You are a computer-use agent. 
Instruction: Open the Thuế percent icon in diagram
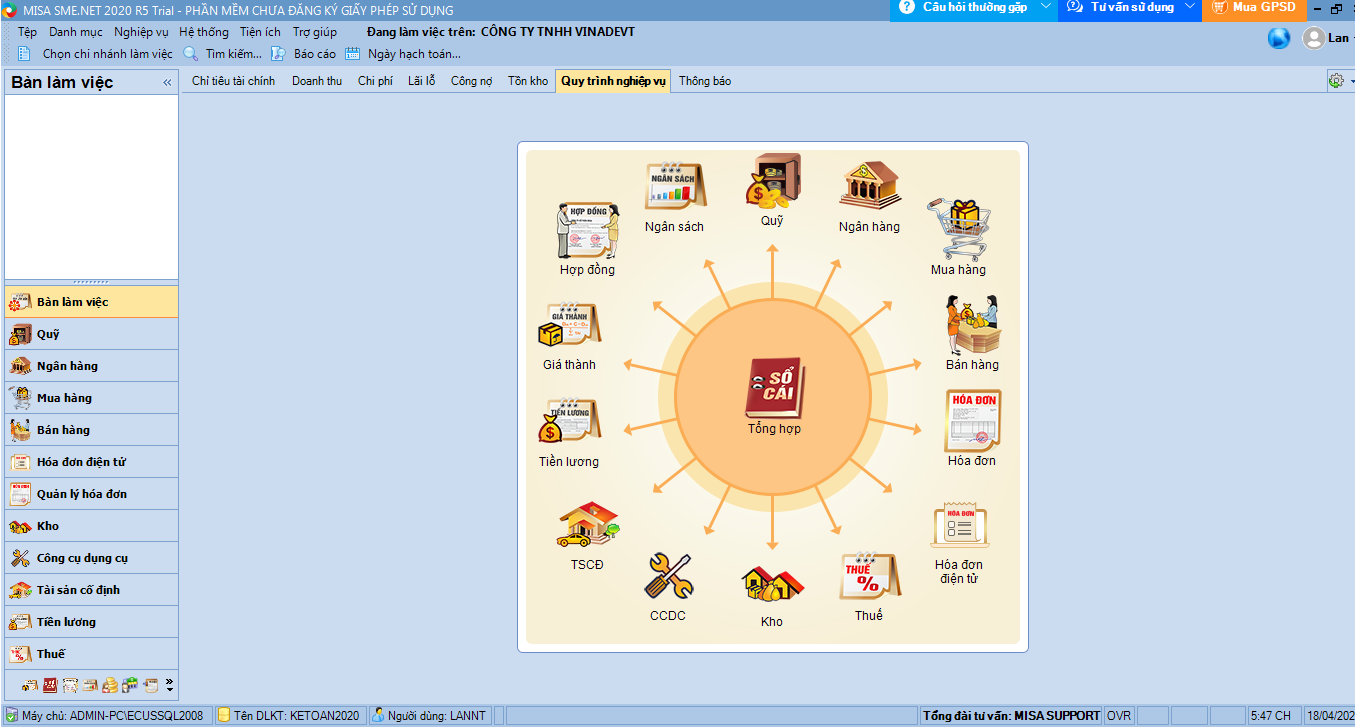coord(868,578)
